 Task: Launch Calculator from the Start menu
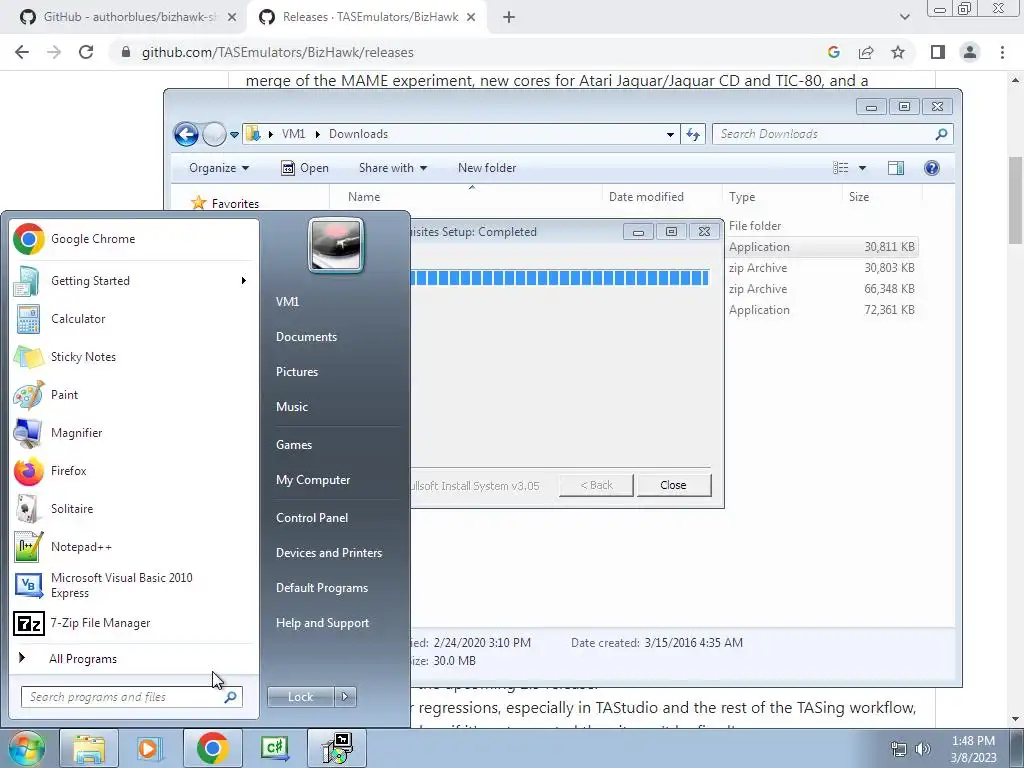131,319
